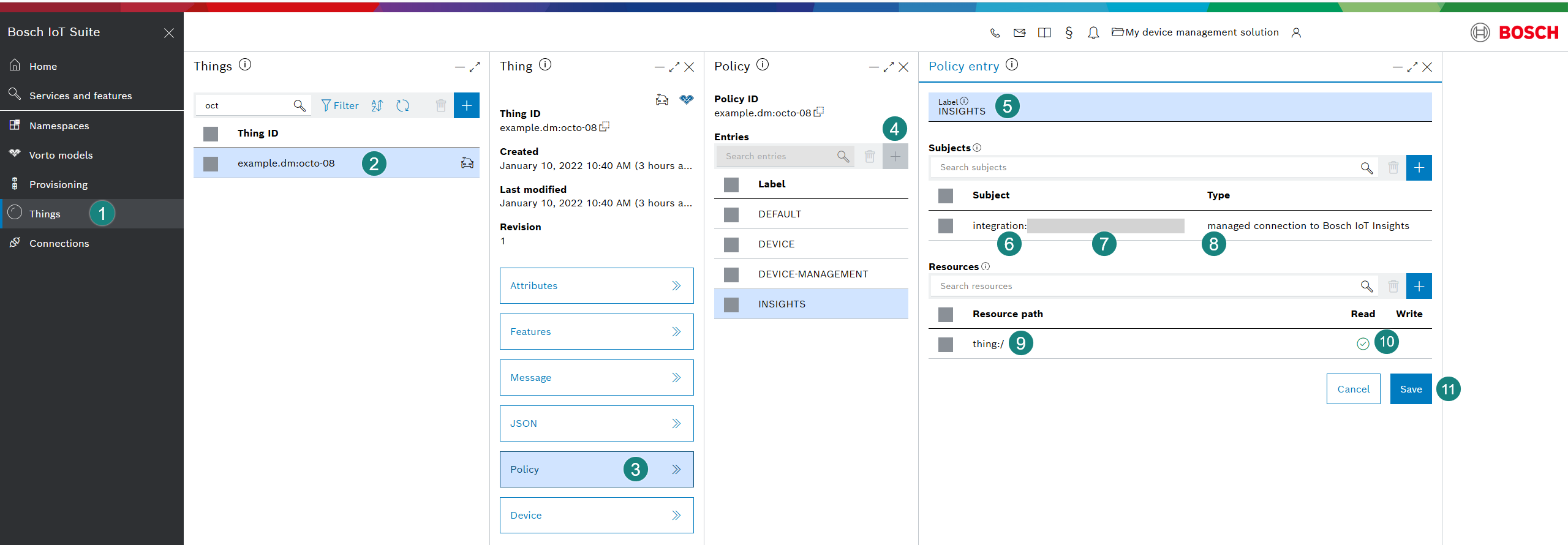The image size is (1568, 545).
Task: Expand the Device section
Action: click(x=597, y=515)
